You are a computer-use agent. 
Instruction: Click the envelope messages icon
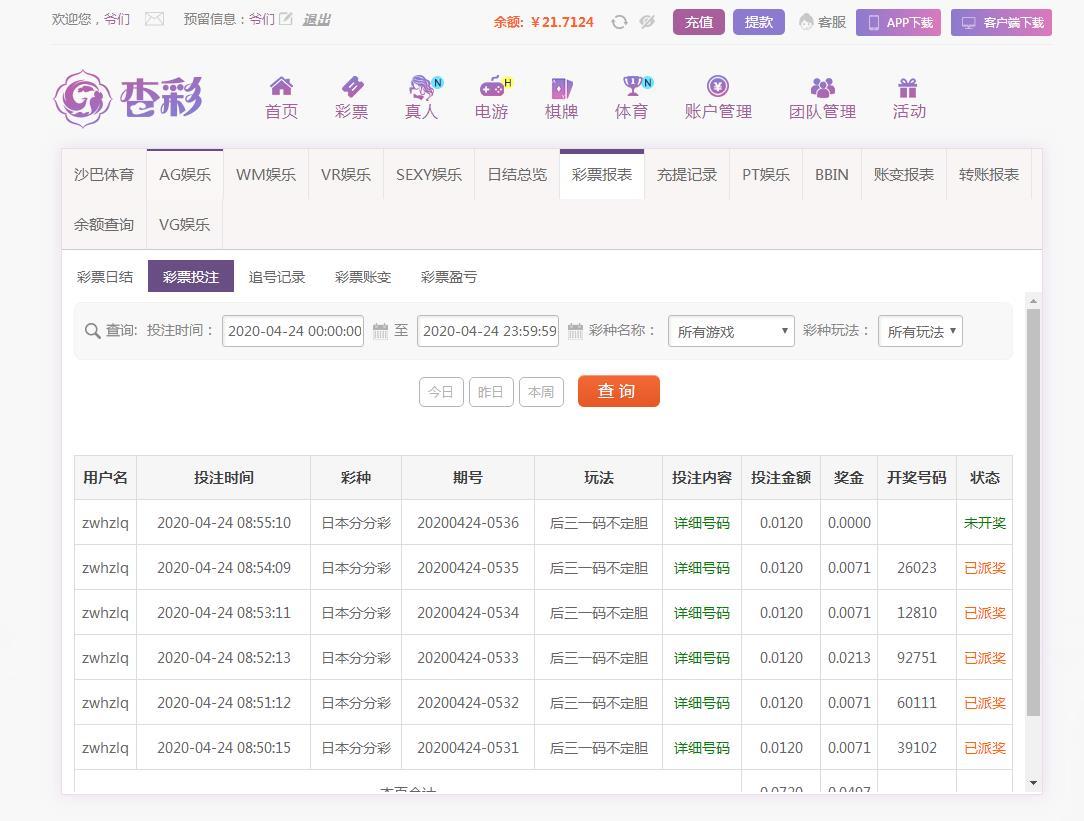(154, 19)
